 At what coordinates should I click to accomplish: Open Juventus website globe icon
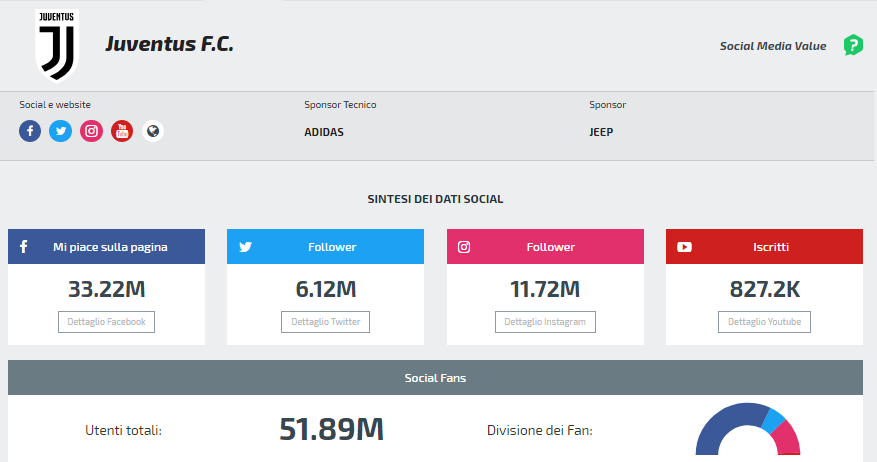pyautogui.click(x=153, y=131)
